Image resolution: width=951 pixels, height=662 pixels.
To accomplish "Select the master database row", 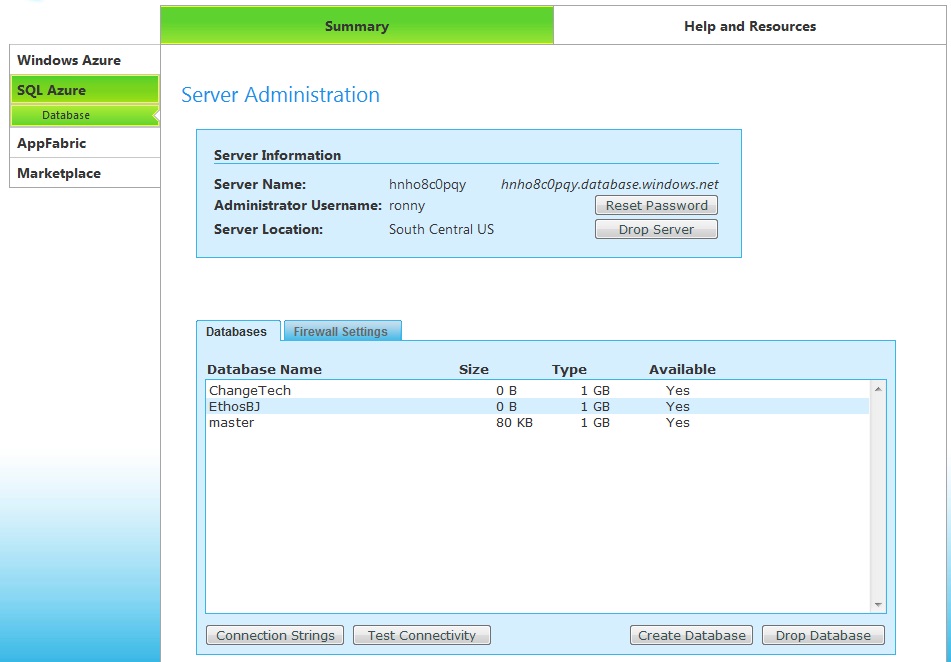I will (x=537, y=422).
